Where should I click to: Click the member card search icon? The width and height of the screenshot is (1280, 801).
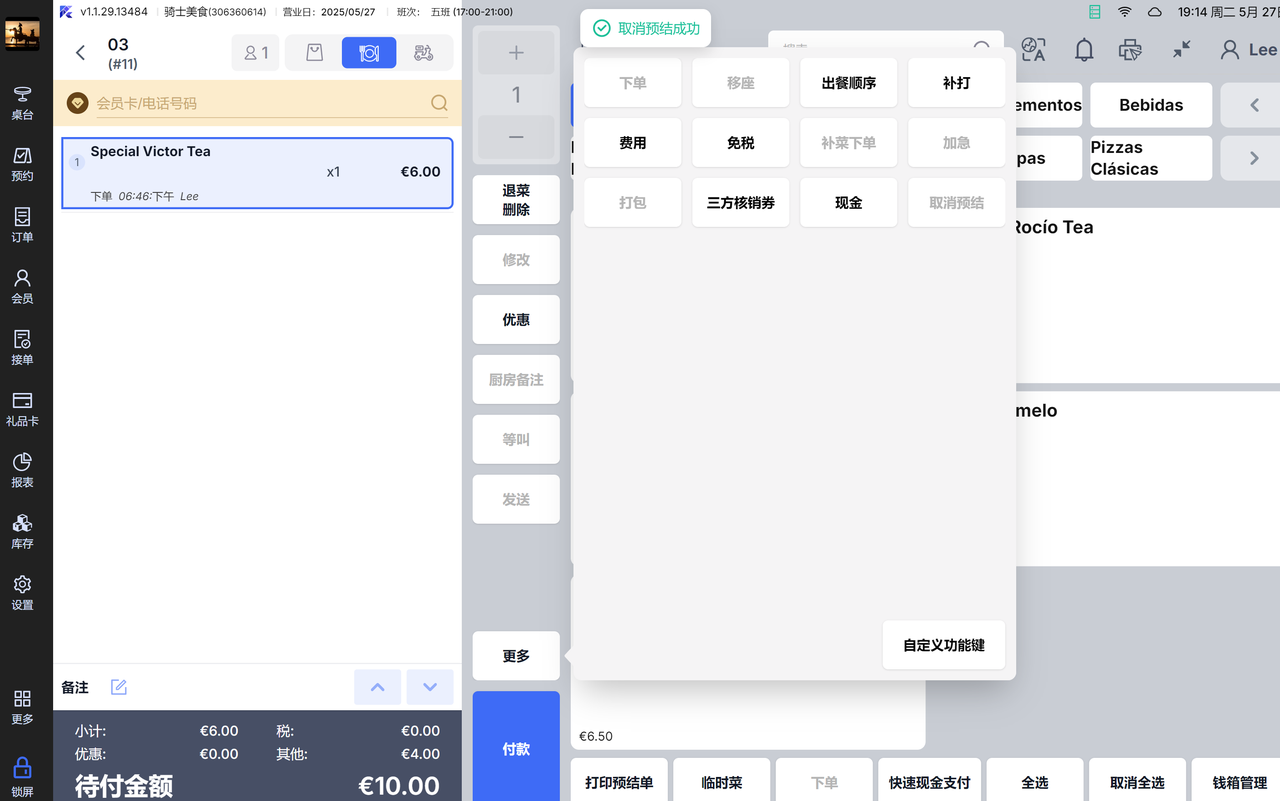pos(439,103)
